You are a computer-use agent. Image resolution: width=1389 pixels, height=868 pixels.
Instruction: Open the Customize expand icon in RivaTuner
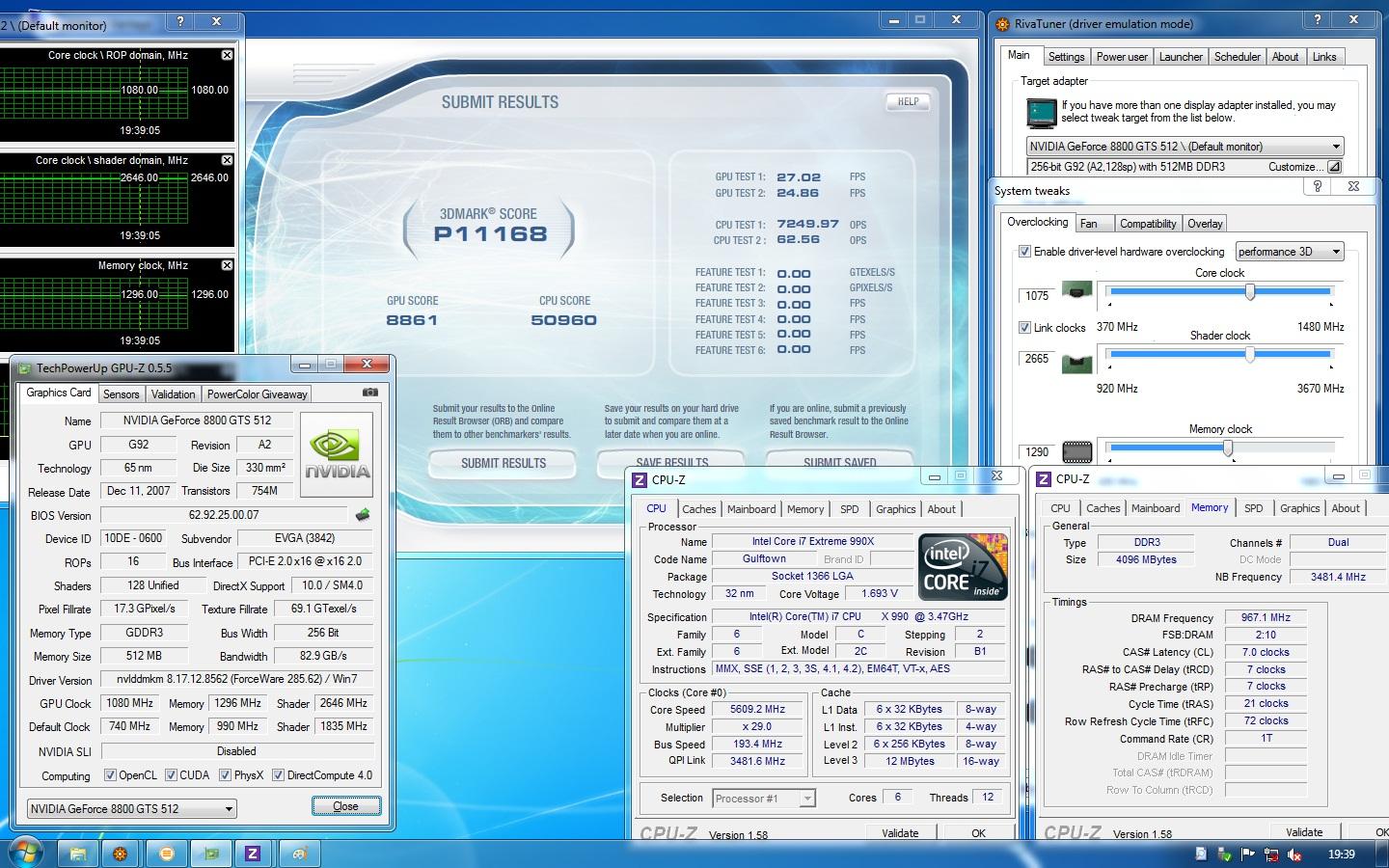click(1334, 167)
